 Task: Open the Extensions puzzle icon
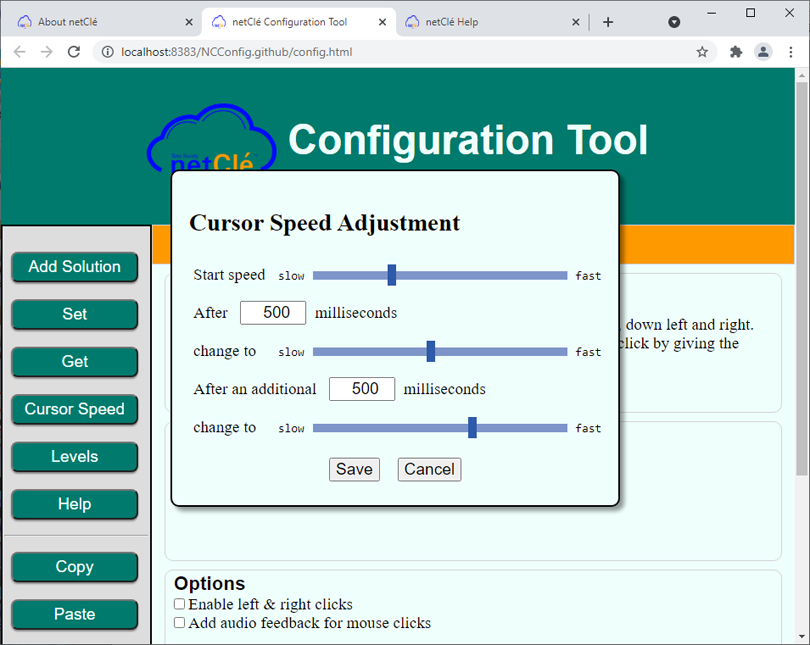736,52
